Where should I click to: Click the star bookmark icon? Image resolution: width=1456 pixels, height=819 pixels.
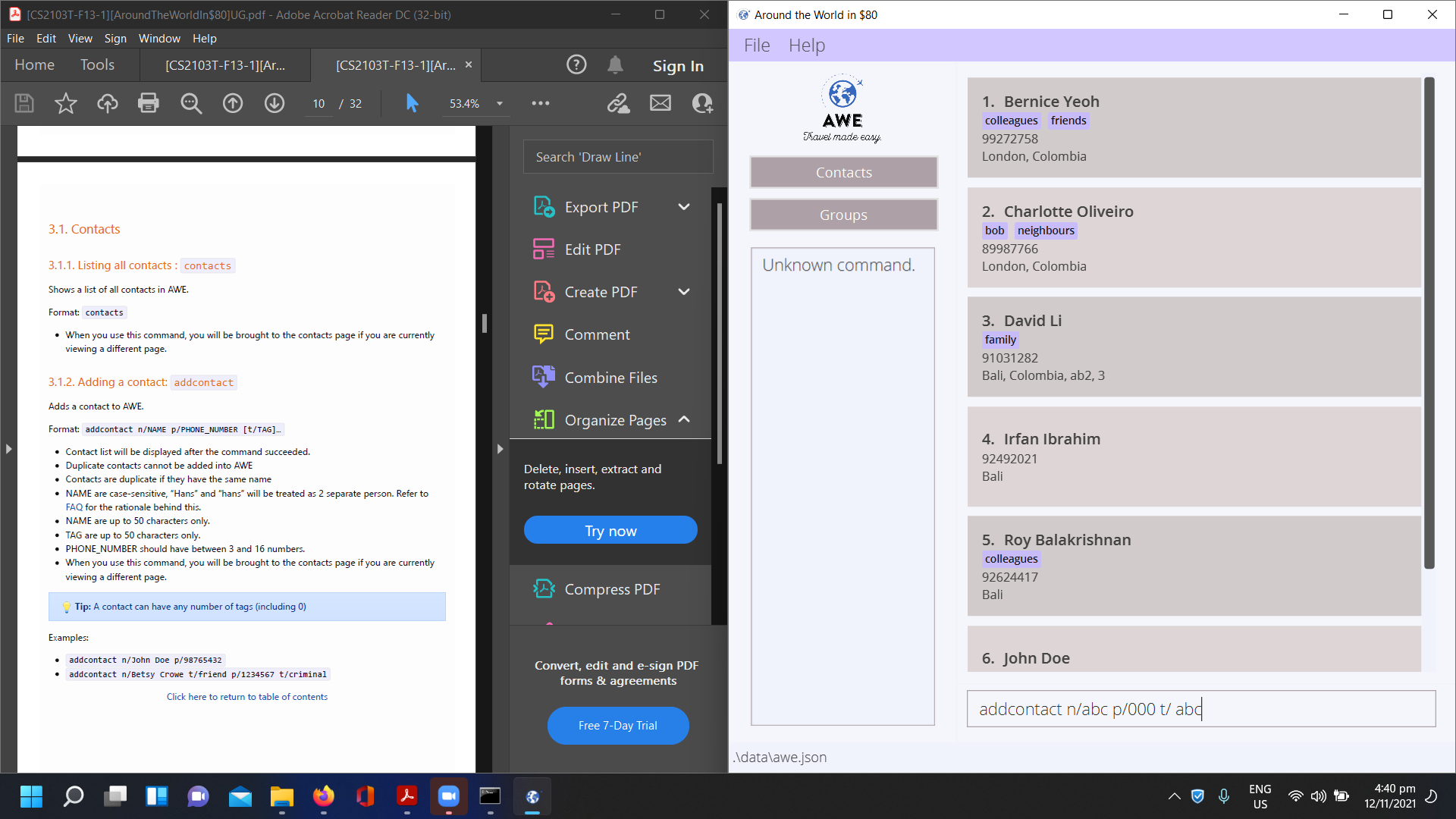coord(66,103)
